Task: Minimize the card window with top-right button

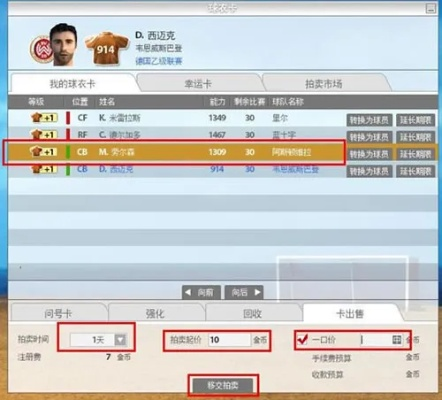Action: (431, 8)
